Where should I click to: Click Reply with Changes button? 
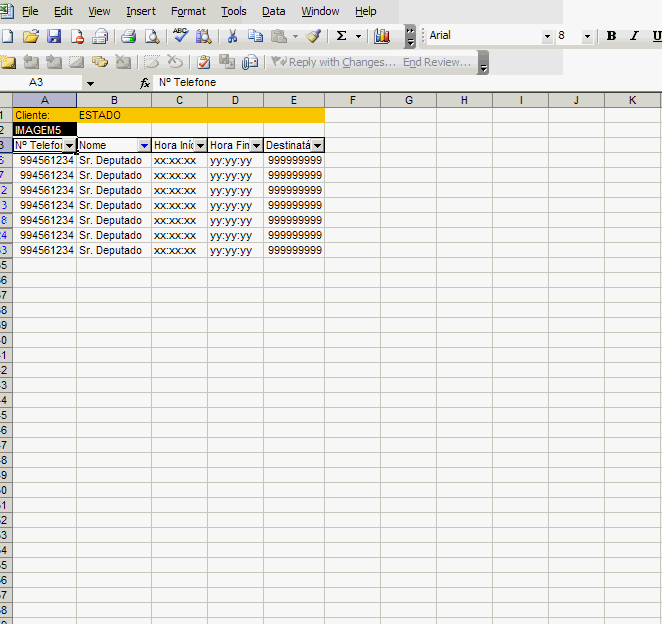pyautogui.click(x=334, y=62)
